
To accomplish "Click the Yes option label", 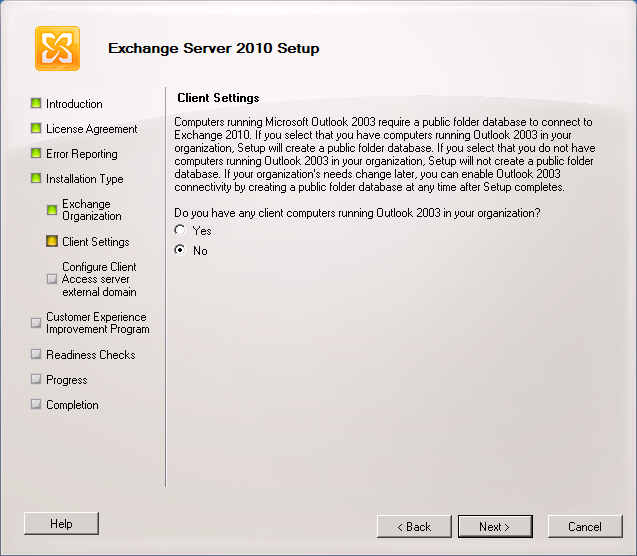I will click(x=201, y=231).
